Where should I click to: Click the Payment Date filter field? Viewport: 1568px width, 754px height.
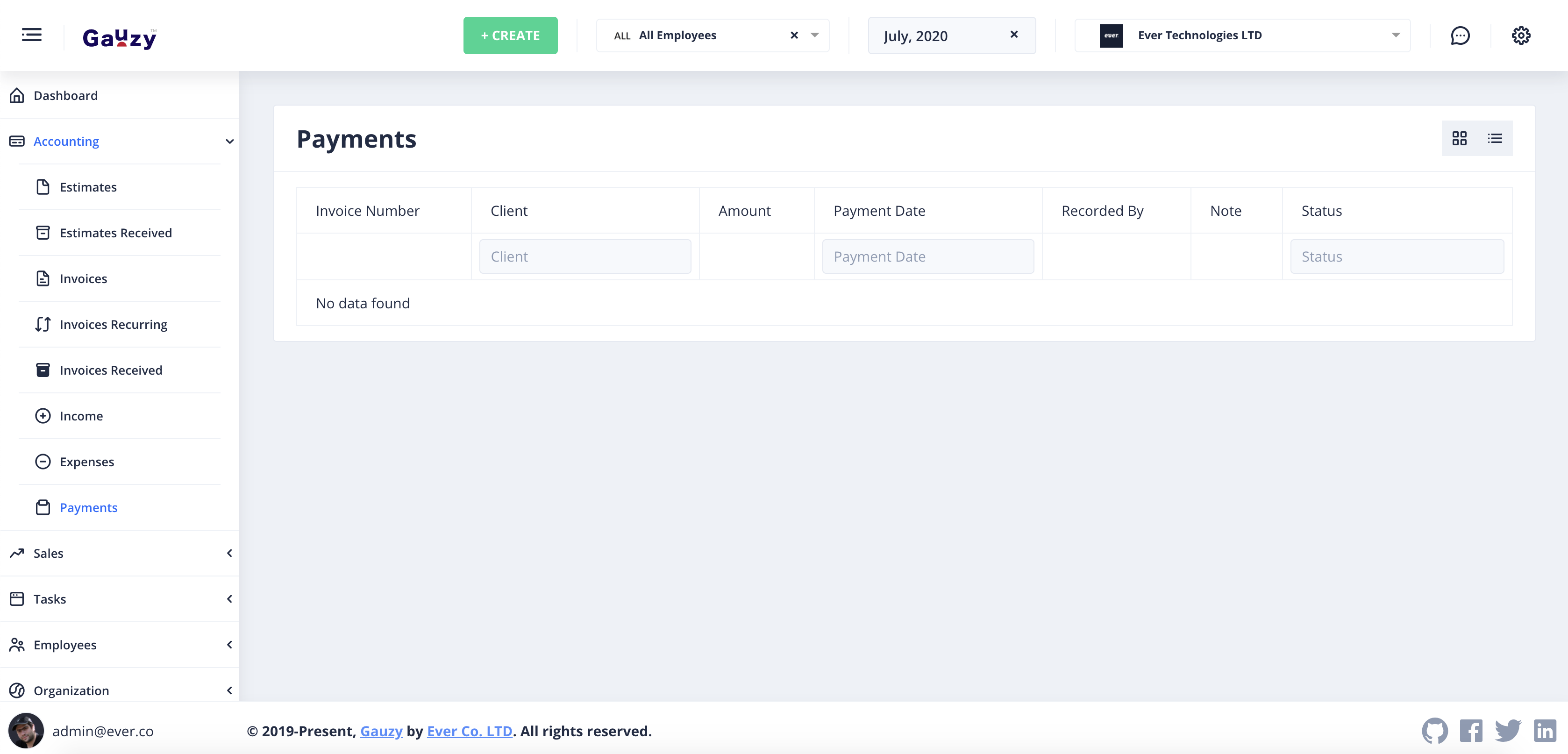coord(927,256)
